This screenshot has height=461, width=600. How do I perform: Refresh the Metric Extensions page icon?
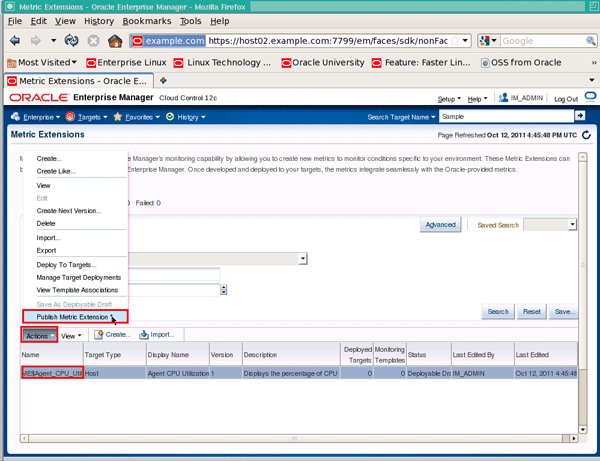click(x=586, y=135)
